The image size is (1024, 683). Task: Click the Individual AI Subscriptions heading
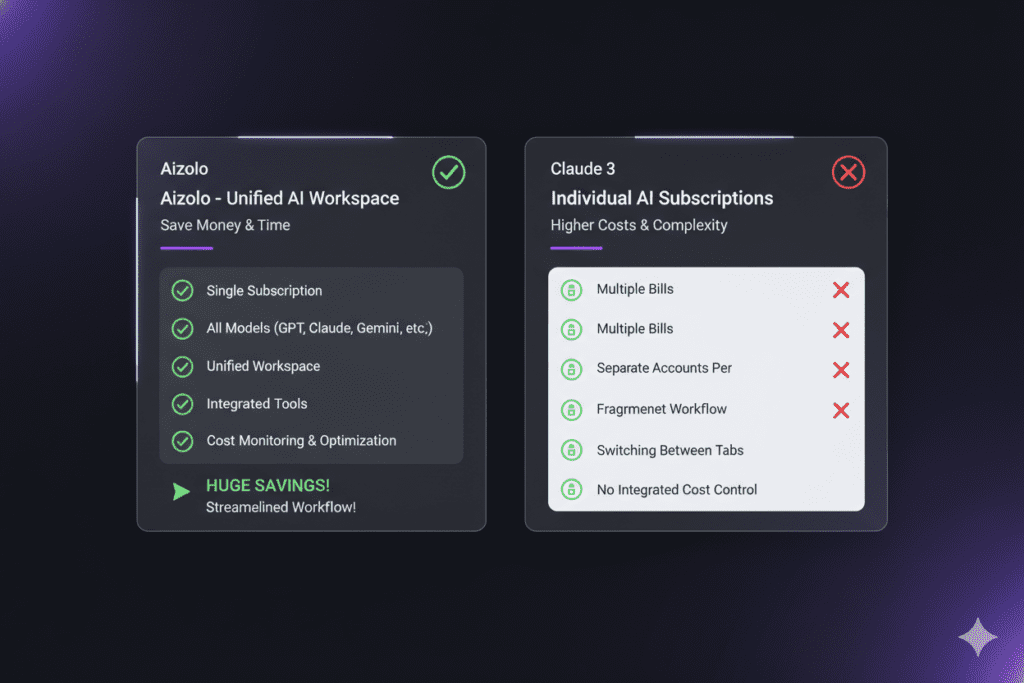(x=661, y=198)
